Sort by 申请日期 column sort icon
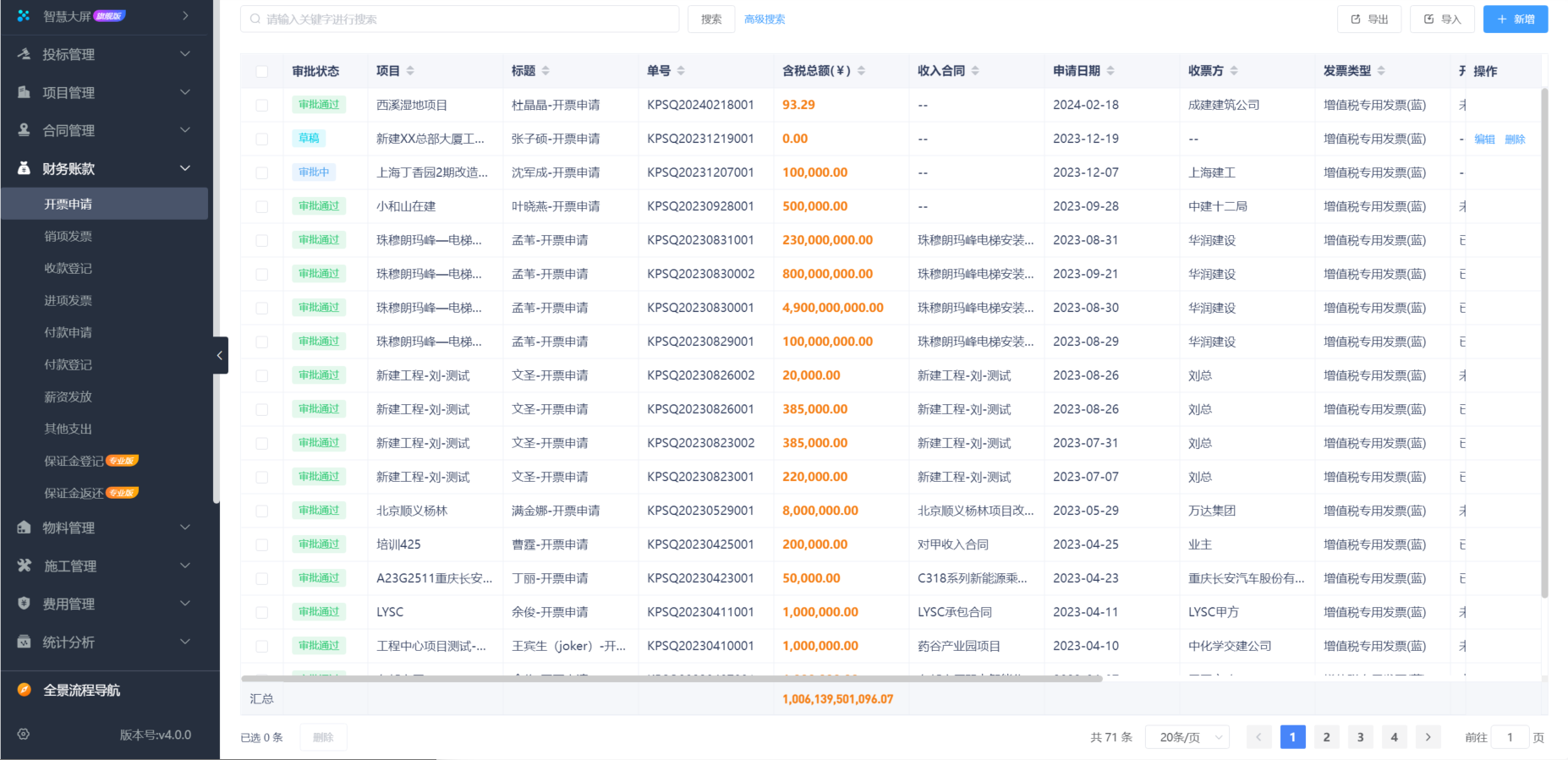 coord(1110,71)
